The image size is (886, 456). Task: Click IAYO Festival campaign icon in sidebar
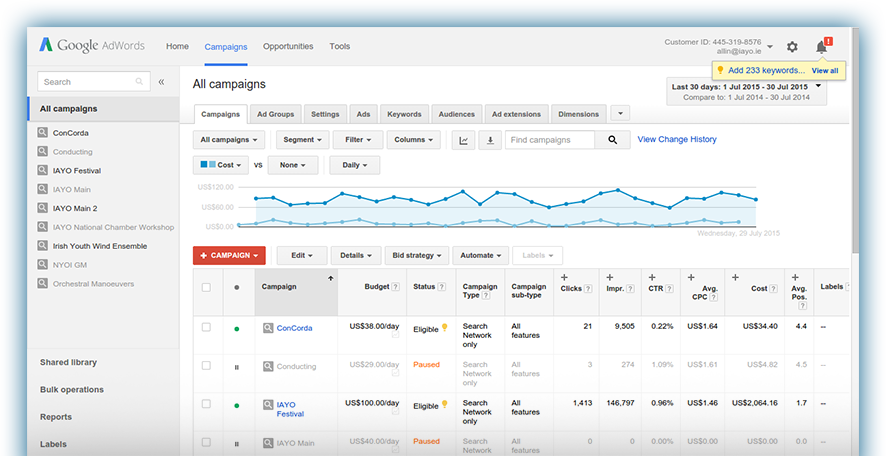click(x=42, y=170)
